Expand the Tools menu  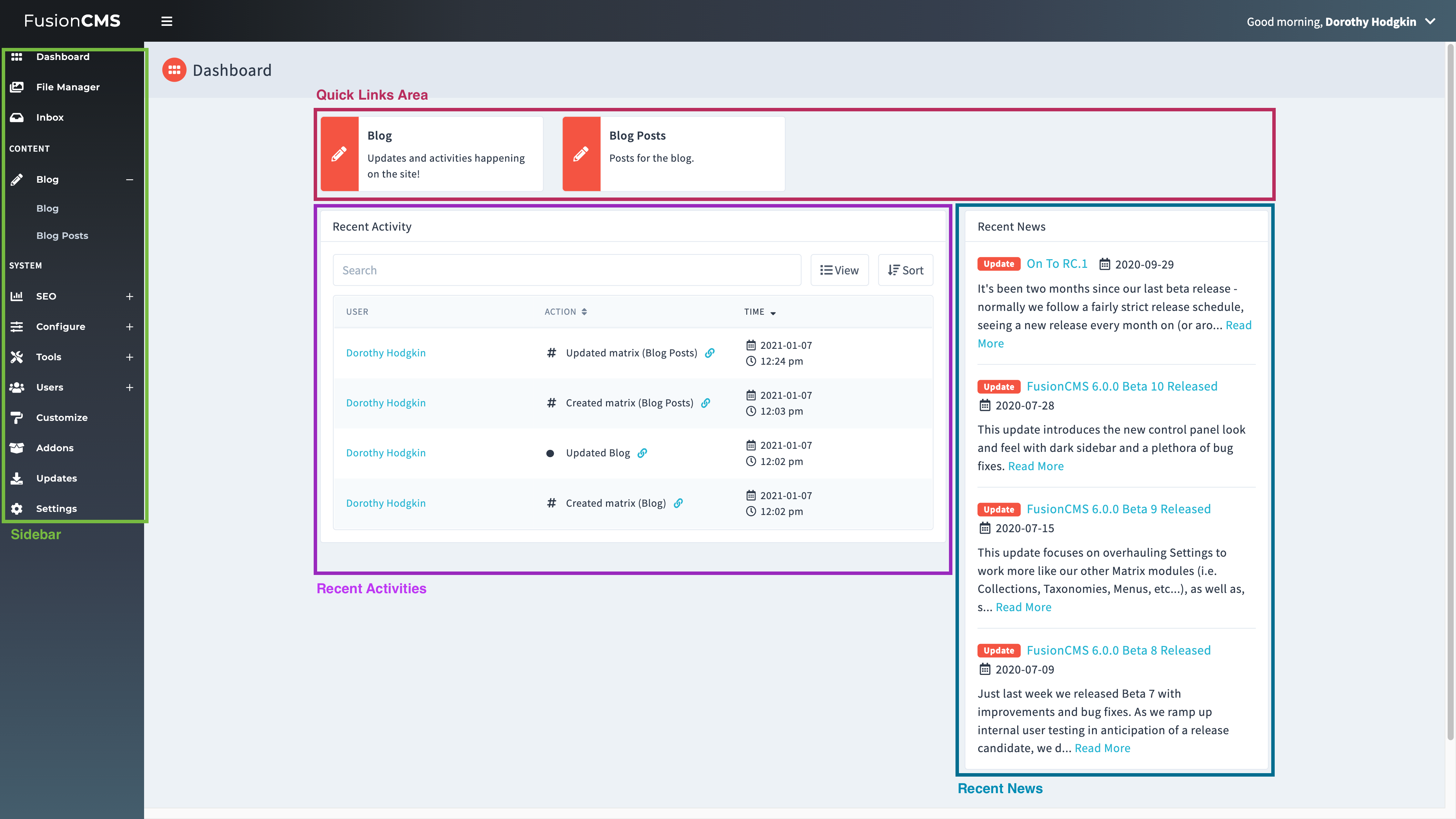130,357
